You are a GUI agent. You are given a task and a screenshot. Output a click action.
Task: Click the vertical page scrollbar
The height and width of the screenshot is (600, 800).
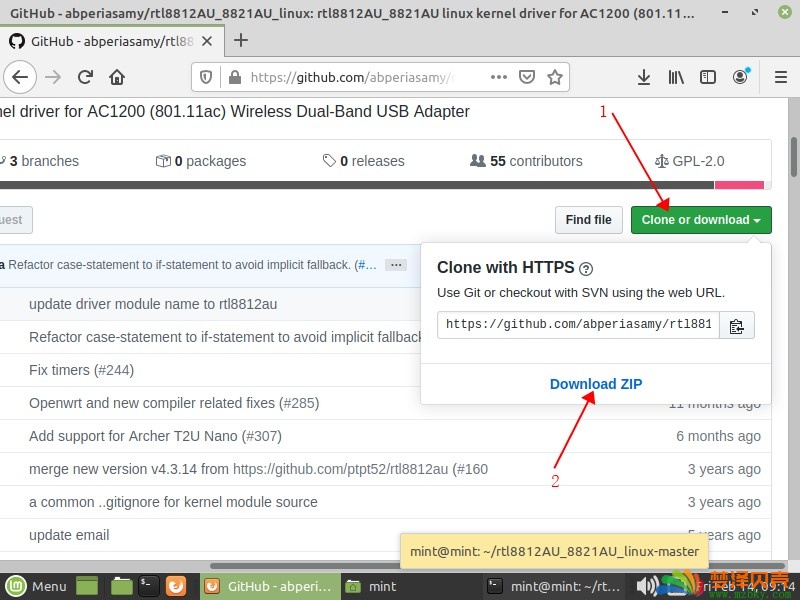point(794,157)
